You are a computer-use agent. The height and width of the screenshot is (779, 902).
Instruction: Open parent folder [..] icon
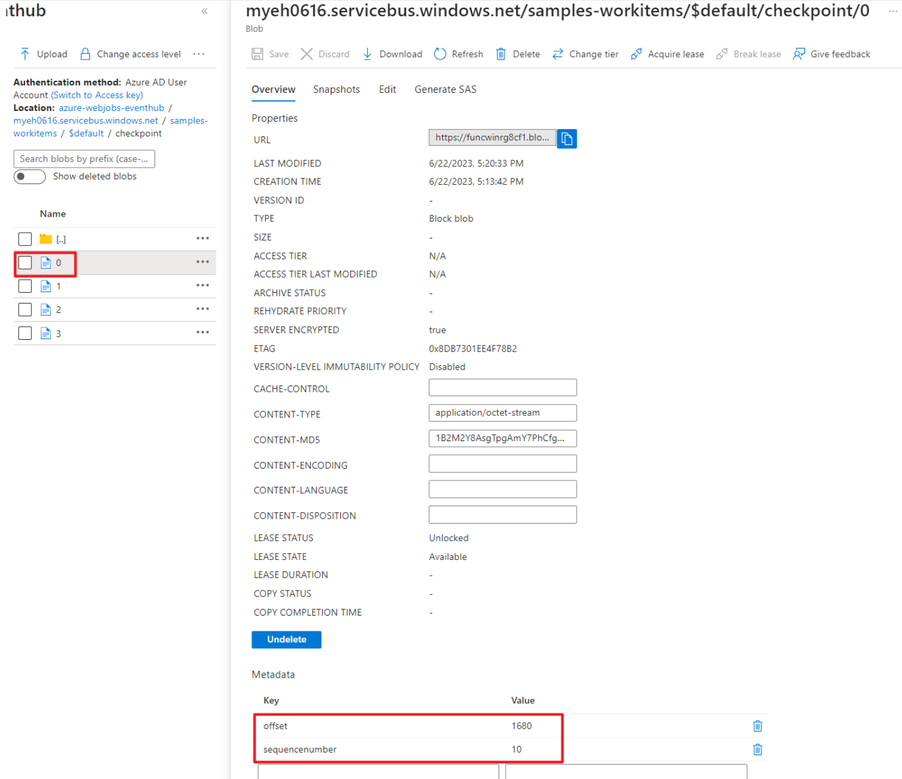pos(45,239)
